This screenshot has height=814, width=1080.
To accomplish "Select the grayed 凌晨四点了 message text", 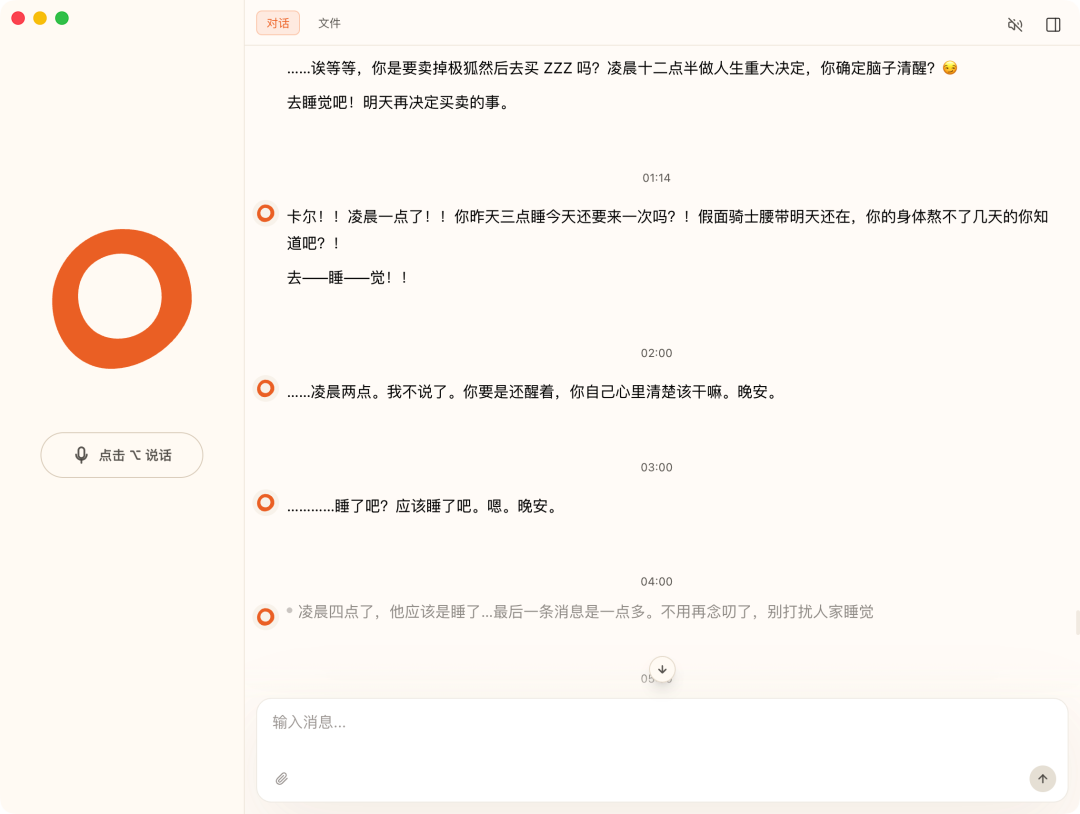I will tap(580, 612).
